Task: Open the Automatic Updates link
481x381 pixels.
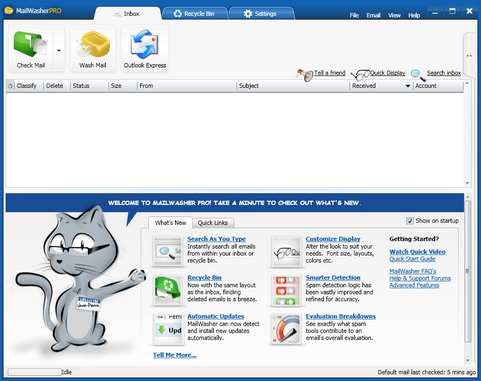Action: pyautogui.click(x=216, y=316)
